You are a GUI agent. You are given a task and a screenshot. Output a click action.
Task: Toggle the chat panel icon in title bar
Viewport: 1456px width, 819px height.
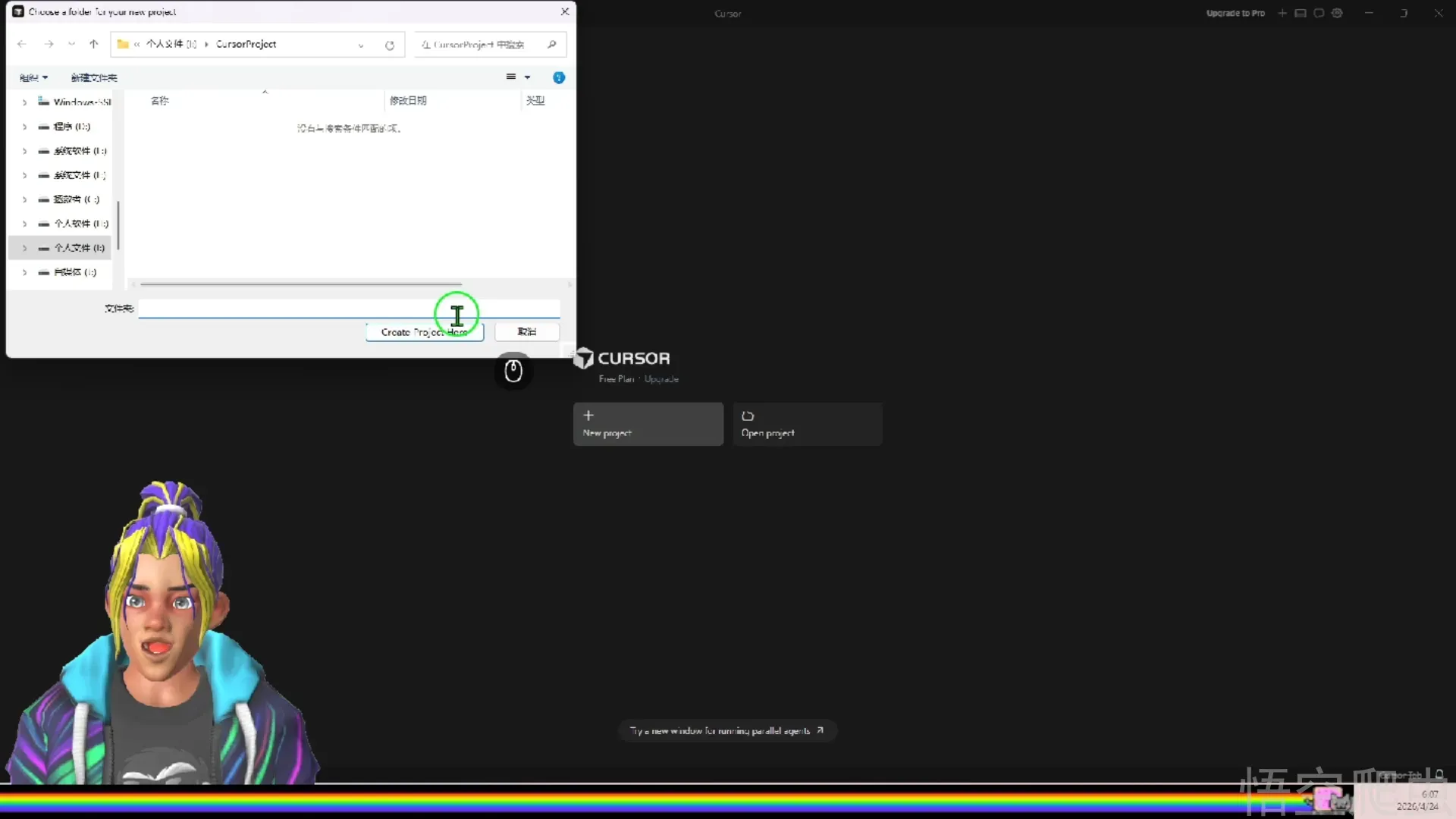click(1319, 13)
